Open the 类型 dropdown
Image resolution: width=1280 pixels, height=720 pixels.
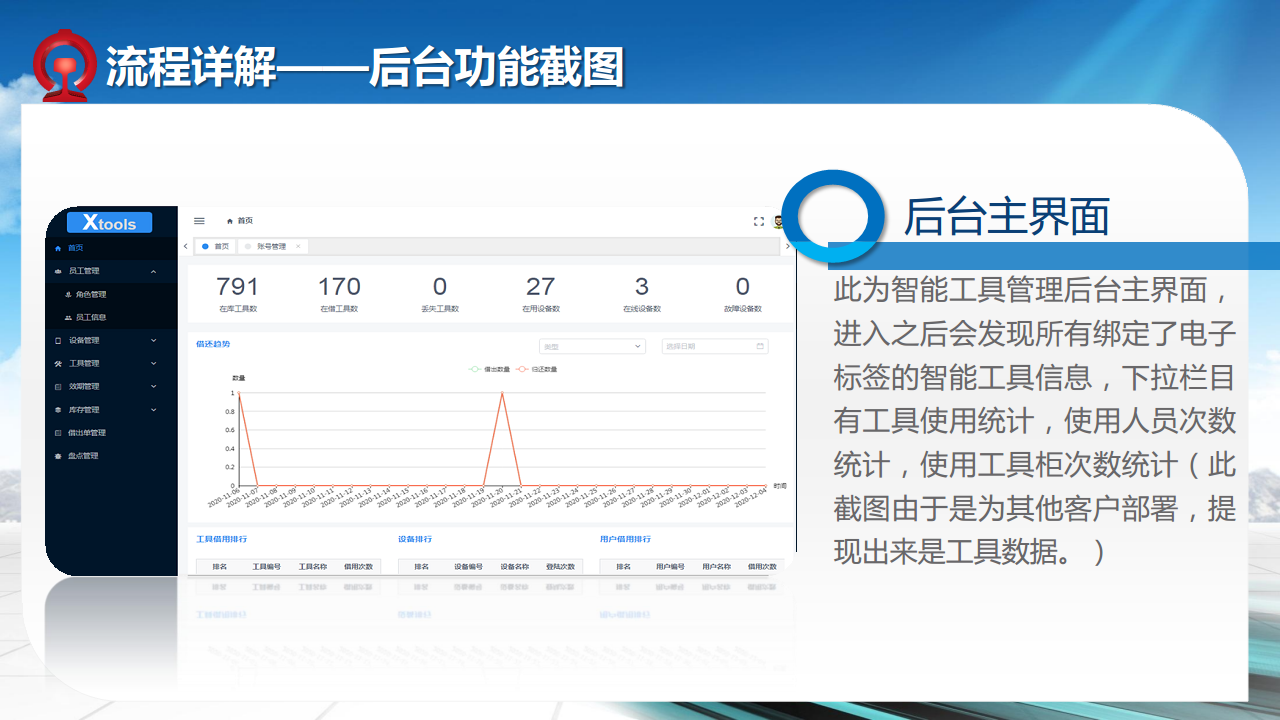[x=592, y=346]
